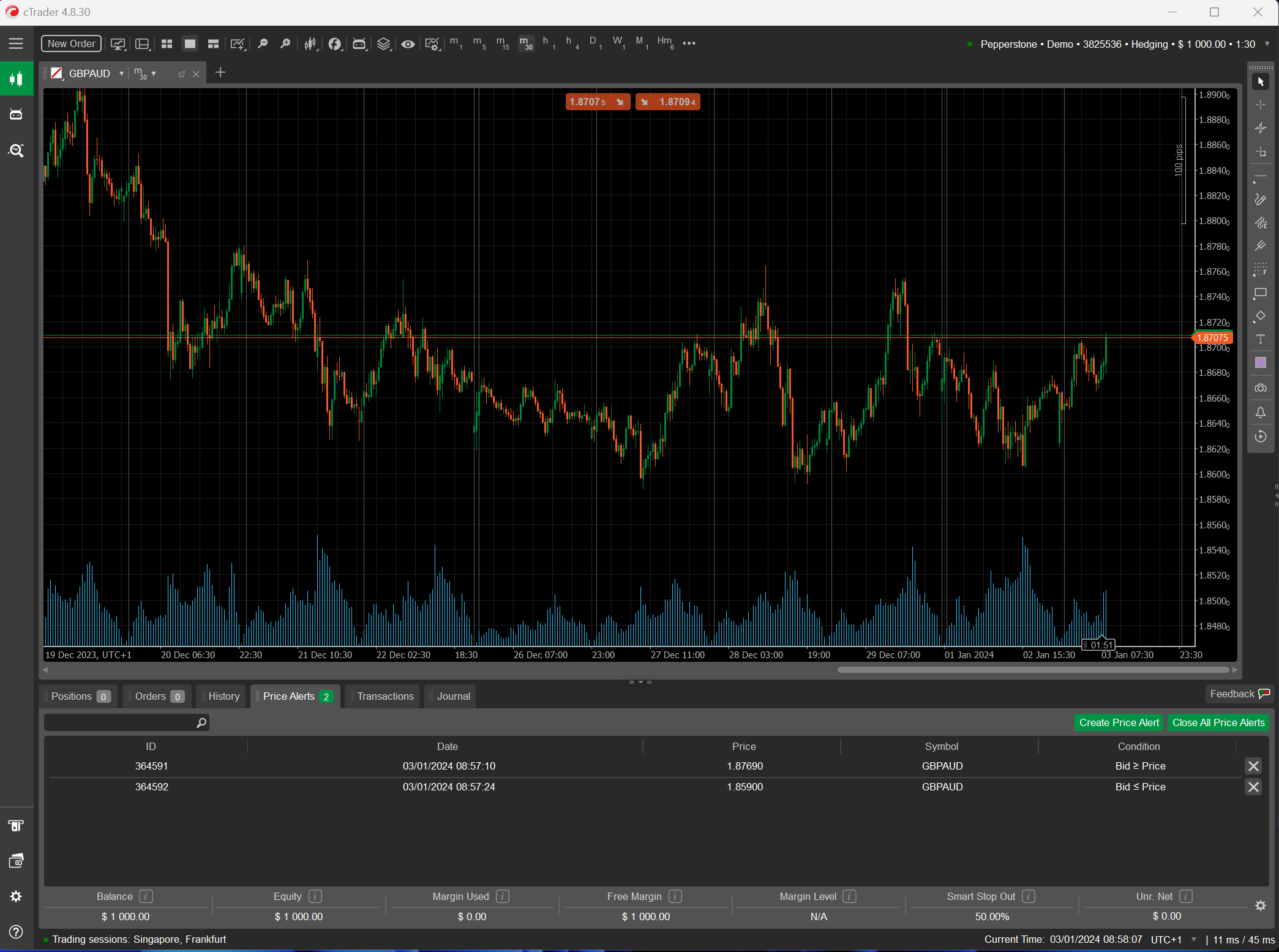
Task: Select the text annotation tool
Action: tap(1261, 339)
